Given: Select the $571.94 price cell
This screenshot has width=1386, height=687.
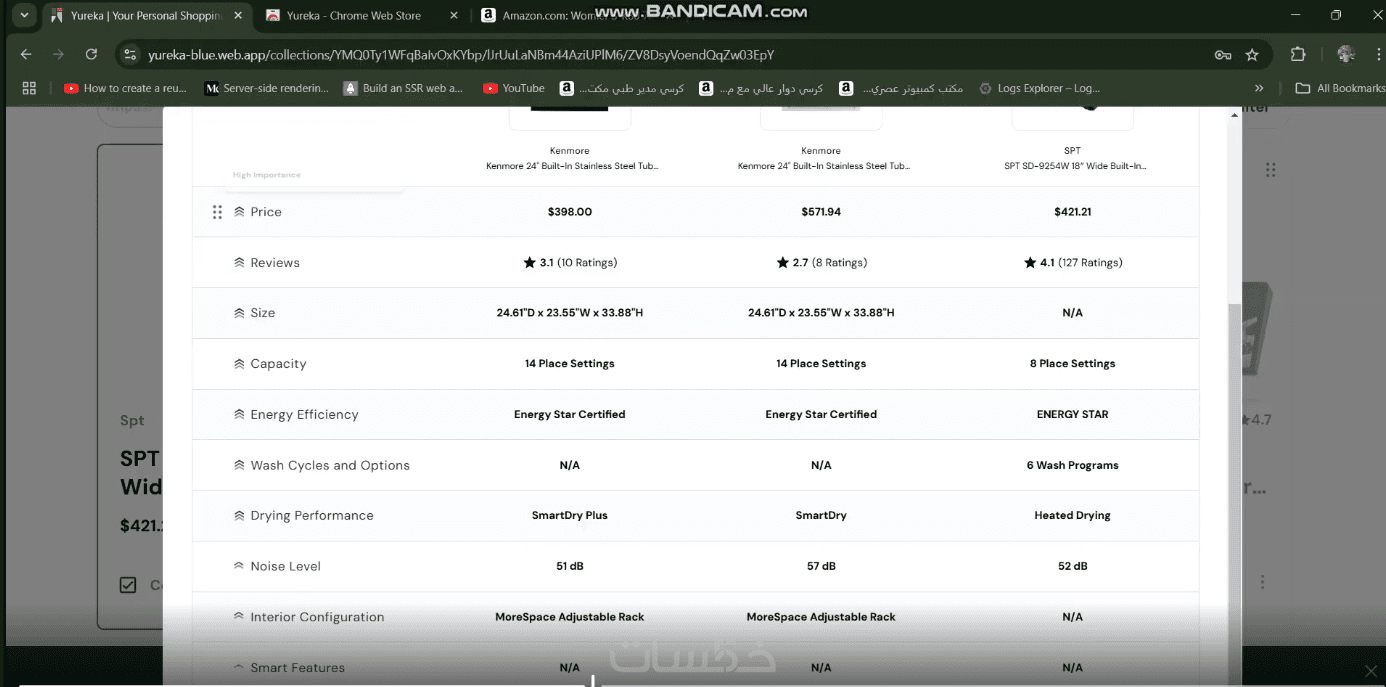Looking at the screenshot, I should click(821, 212).
